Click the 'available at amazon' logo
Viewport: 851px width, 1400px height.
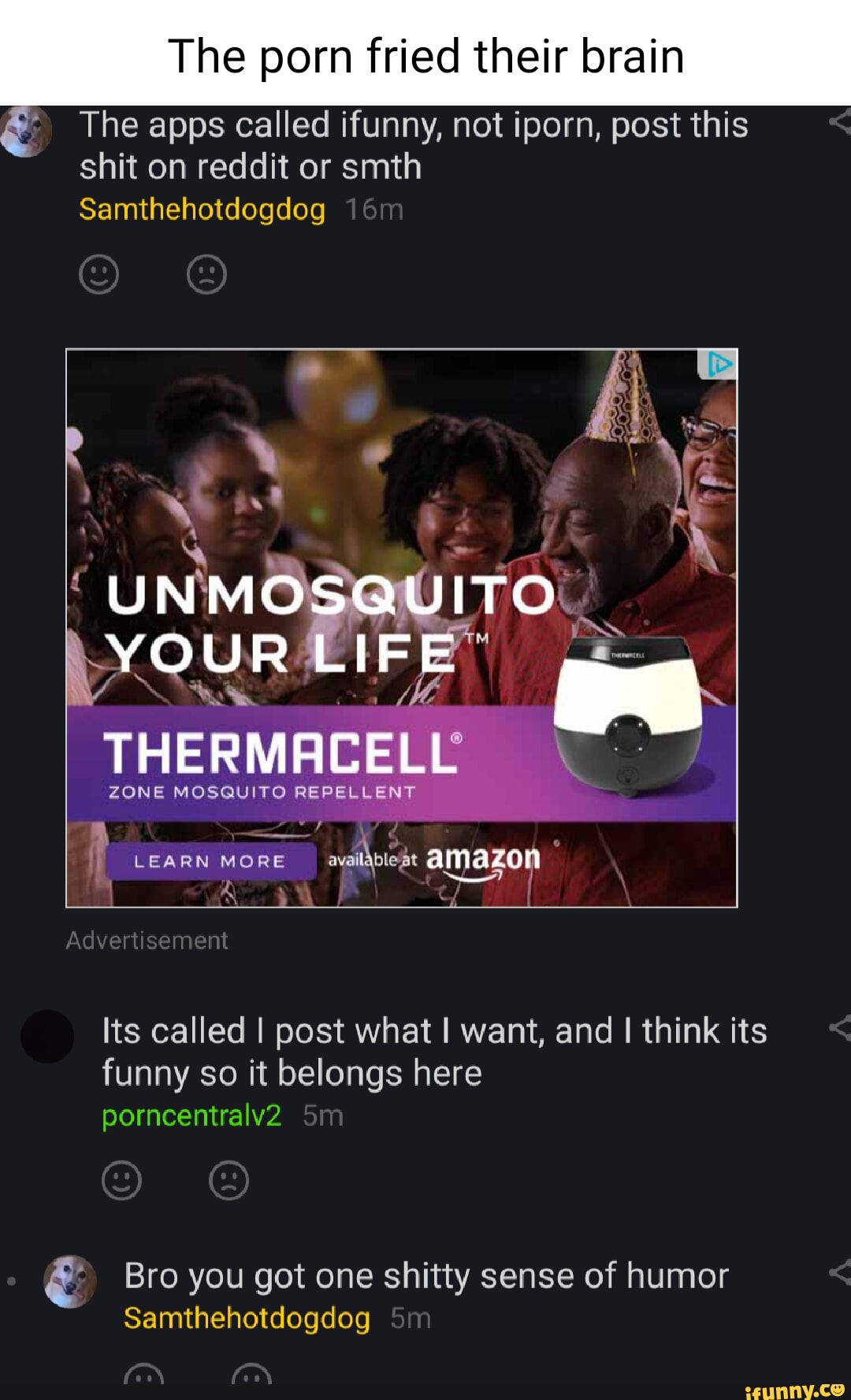click(x=434, y=860)
